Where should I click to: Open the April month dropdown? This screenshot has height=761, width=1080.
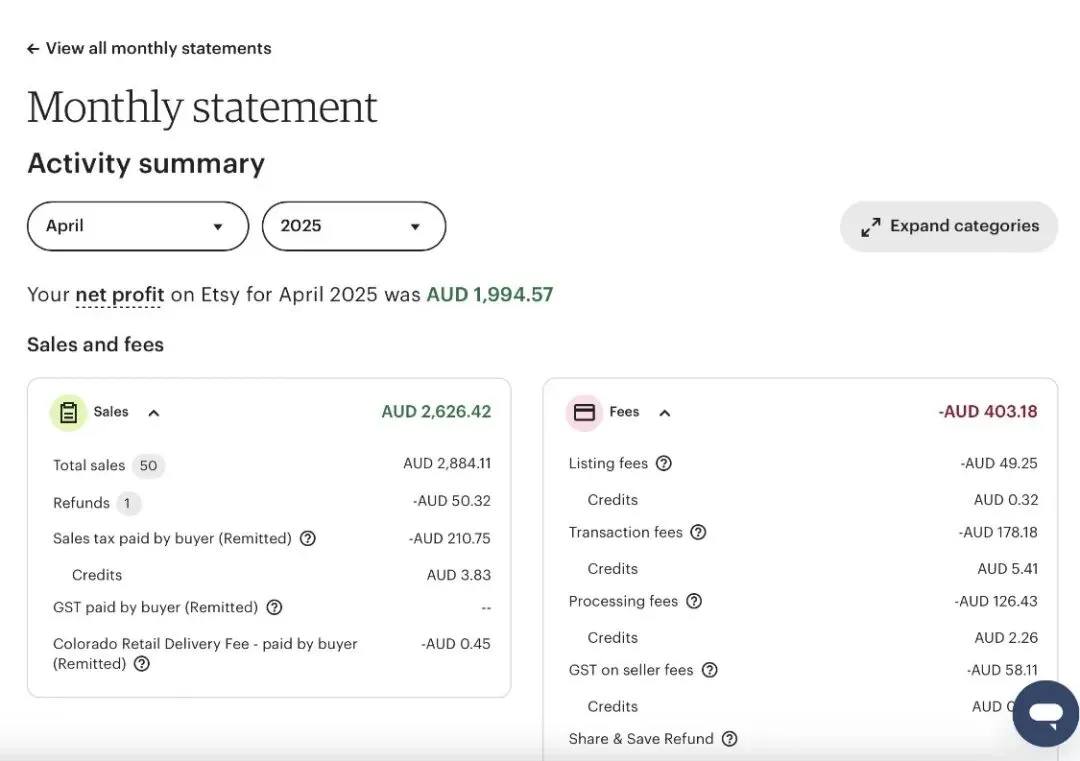pyautogui.click(x=137, y=226)
